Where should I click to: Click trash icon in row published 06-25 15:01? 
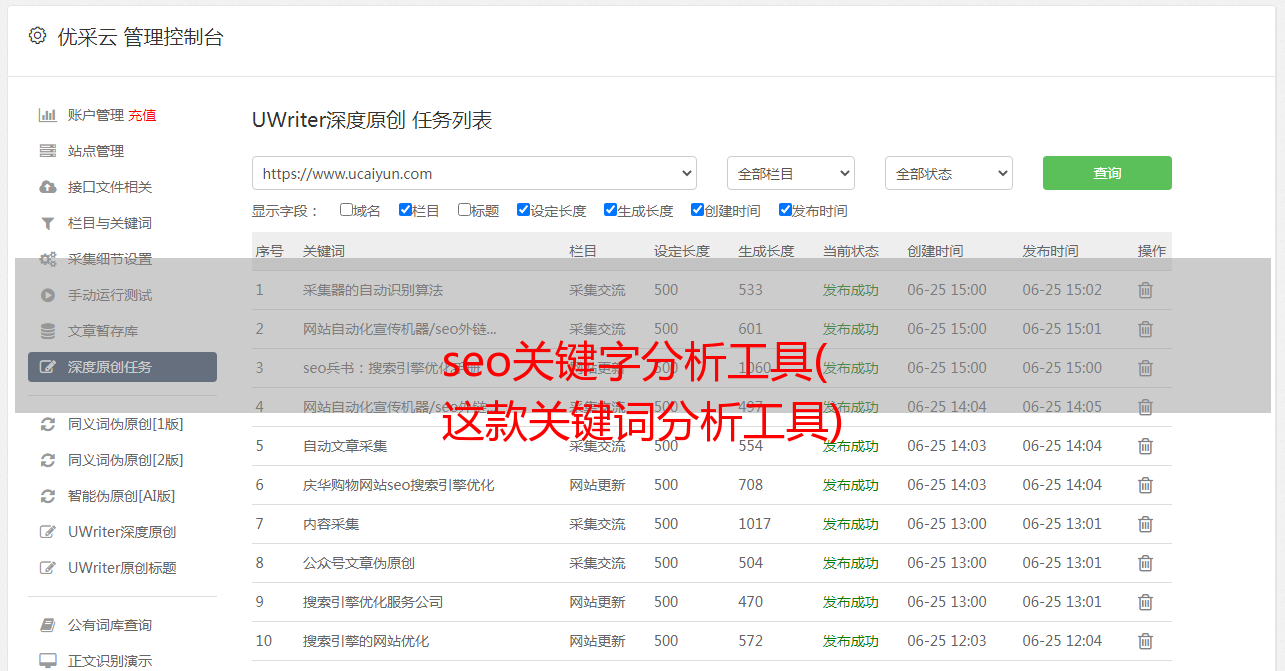click(x=1146, y=329)
